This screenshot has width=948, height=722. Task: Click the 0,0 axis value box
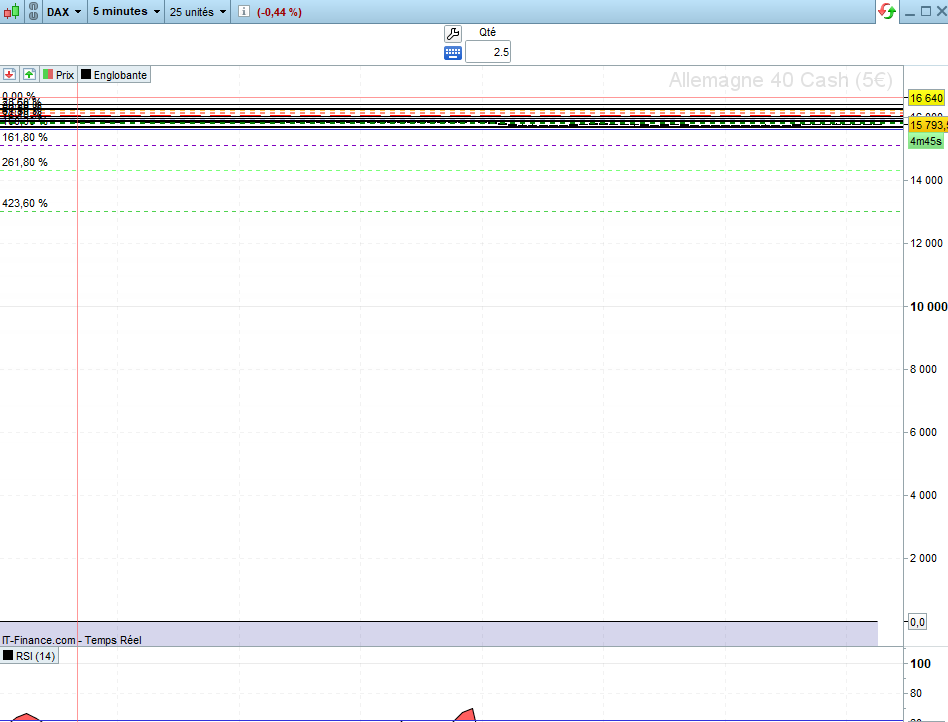click(x=917, y=622)
